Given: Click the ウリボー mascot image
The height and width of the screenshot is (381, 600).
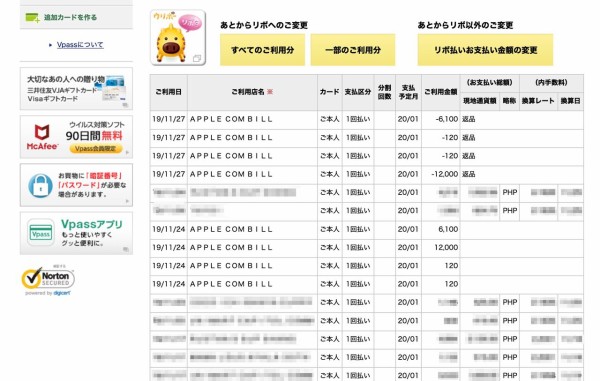Looking at the screenshot, I should 178,37.
